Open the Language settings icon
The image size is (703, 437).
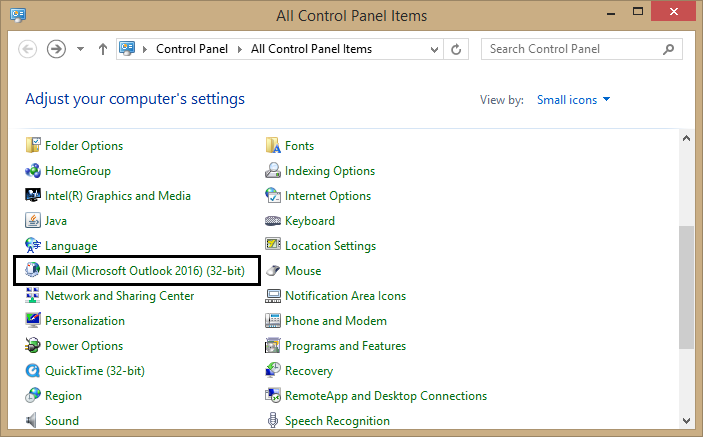(33, 246)
